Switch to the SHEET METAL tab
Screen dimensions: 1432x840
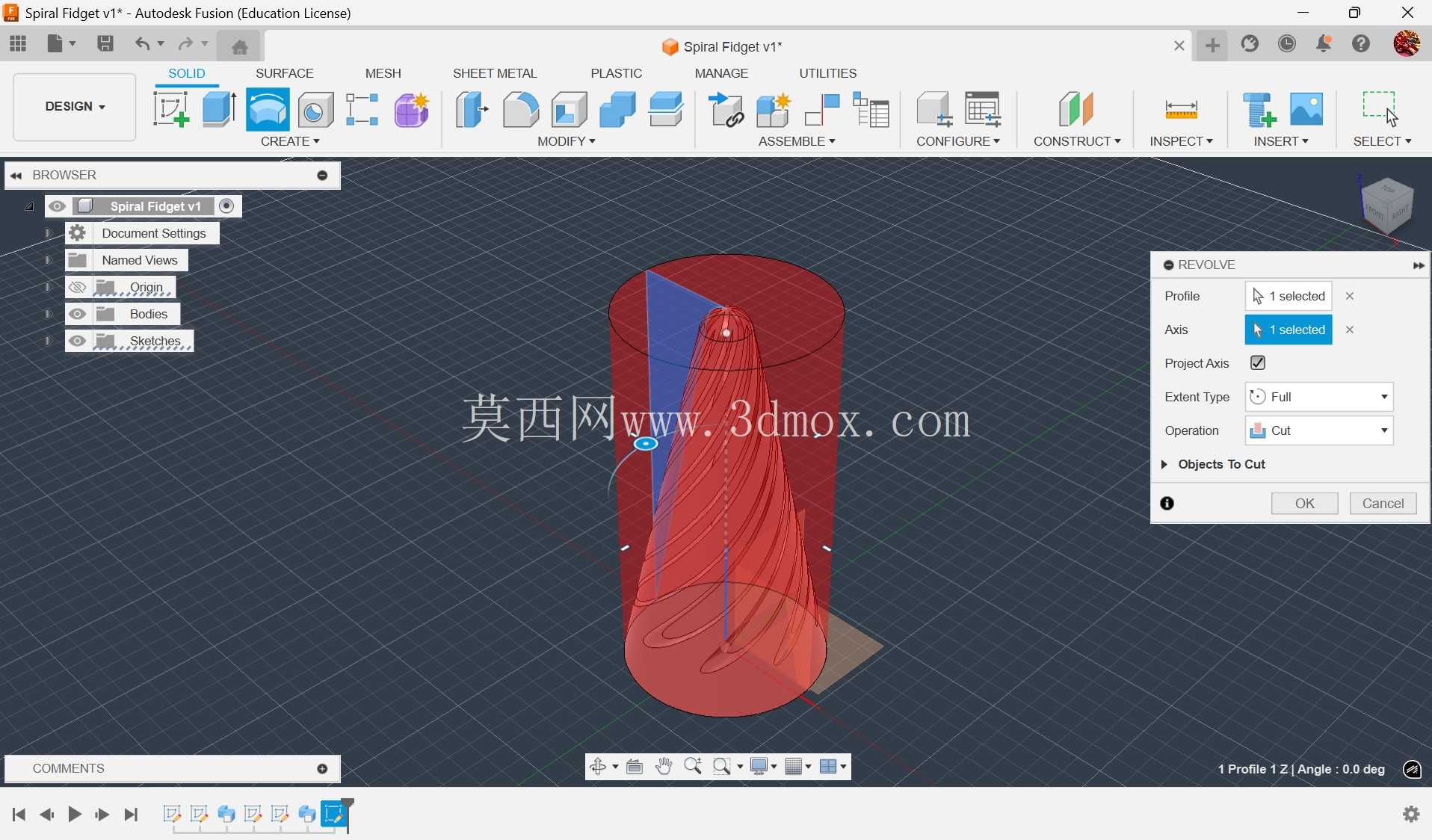[x=495, y=73]
